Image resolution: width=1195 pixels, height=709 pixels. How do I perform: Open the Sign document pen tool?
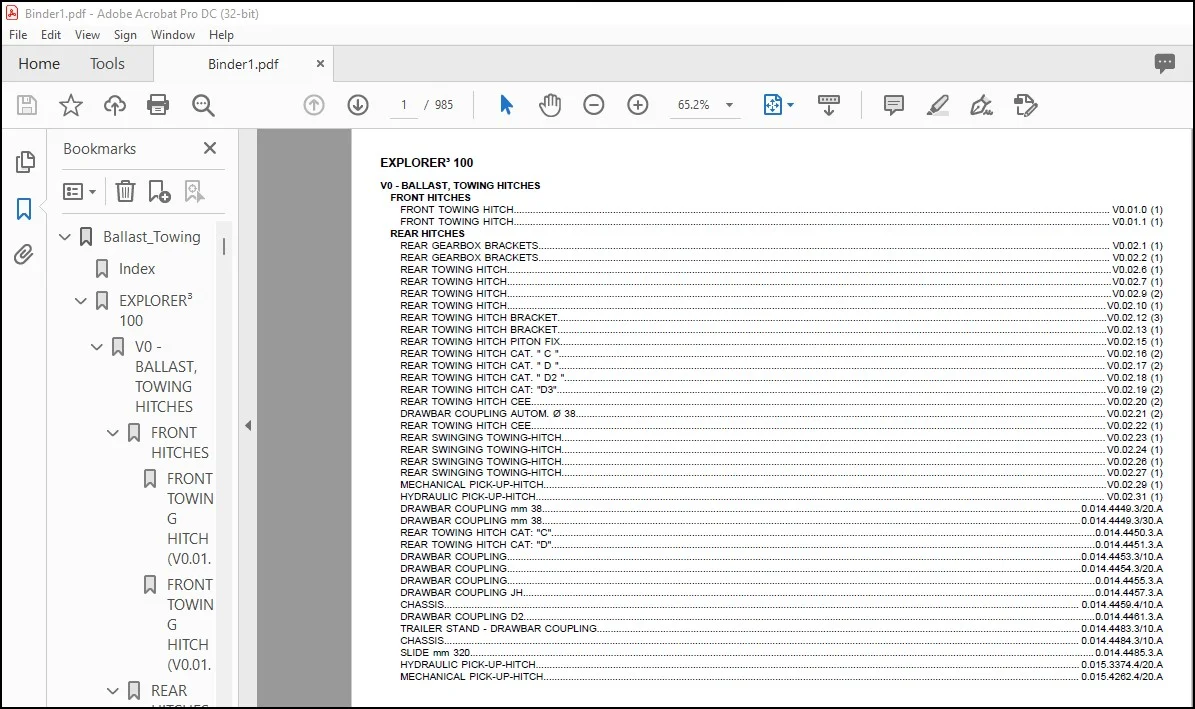(982, 105)
